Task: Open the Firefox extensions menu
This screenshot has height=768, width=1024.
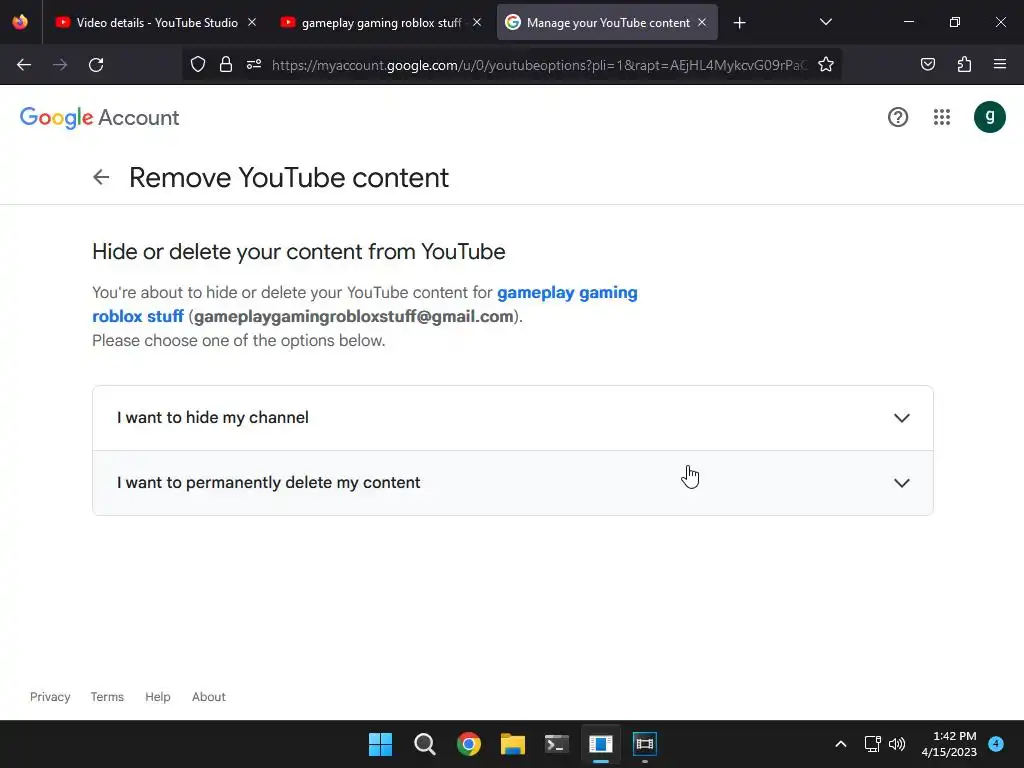Action: pos(964,64)
